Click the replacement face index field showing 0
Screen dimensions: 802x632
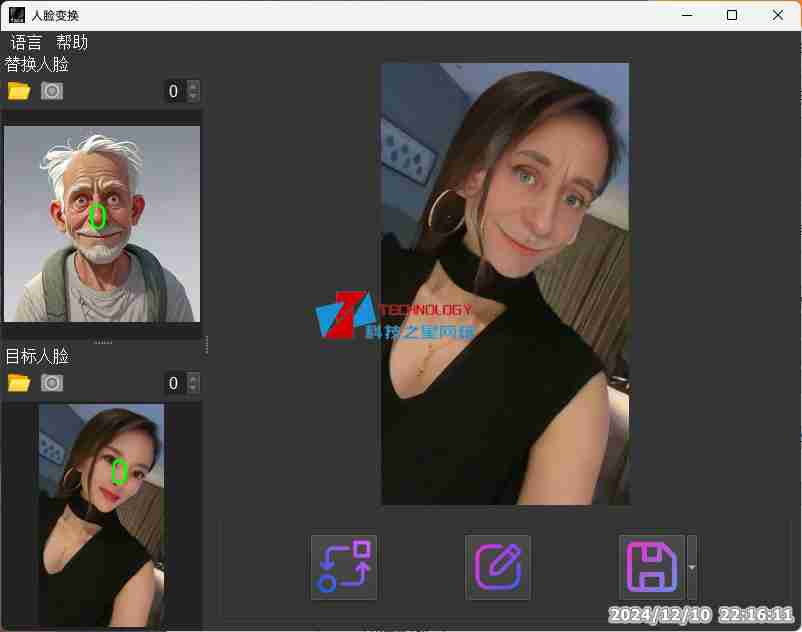173,91
